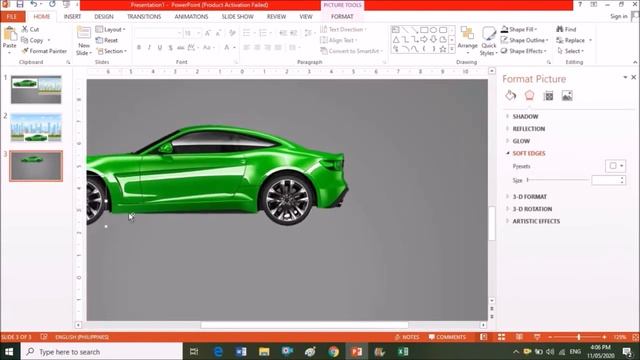
Task: Click the New Slide icon
Action: (x=84, y=33)
